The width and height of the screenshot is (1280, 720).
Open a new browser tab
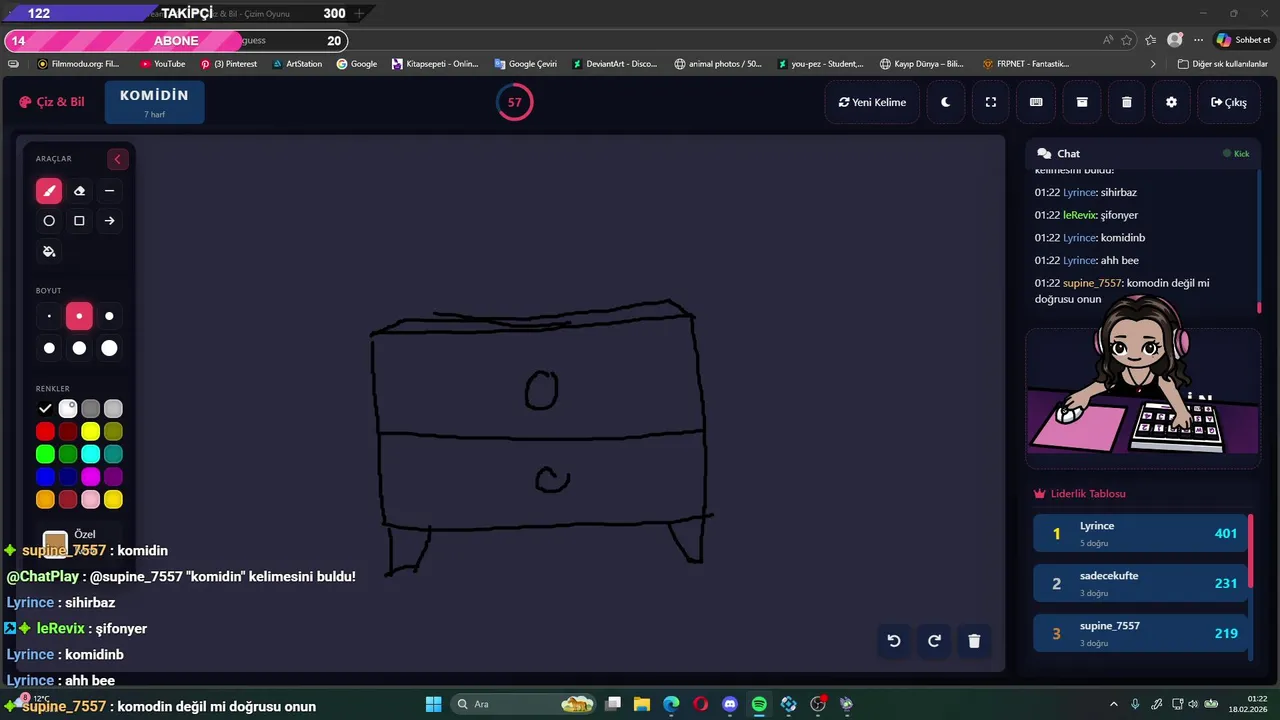pos(360,13)
